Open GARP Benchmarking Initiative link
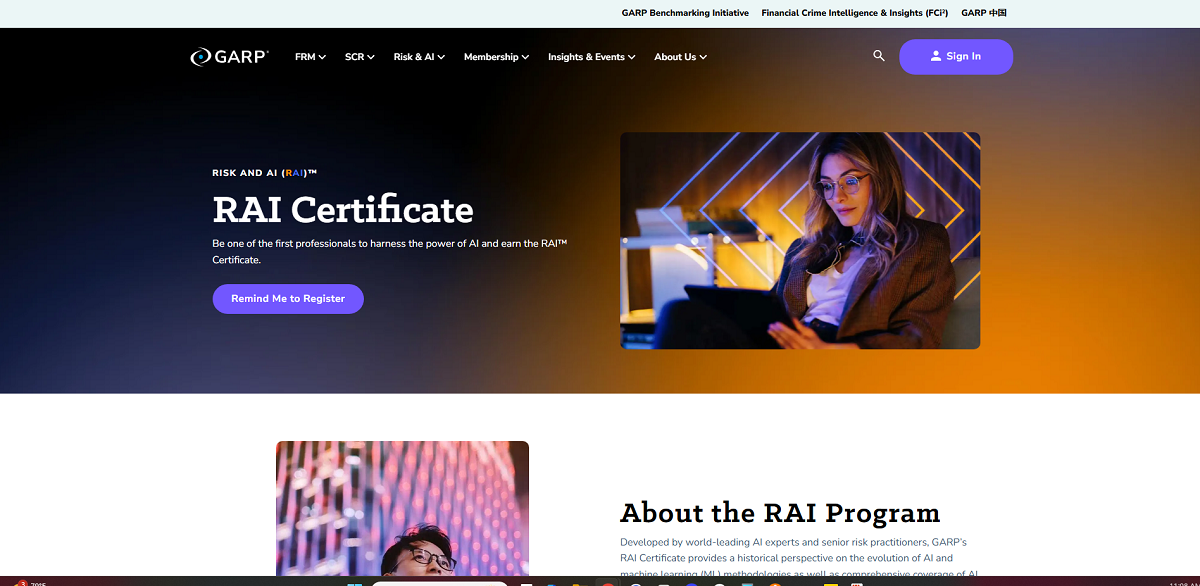 685,13
